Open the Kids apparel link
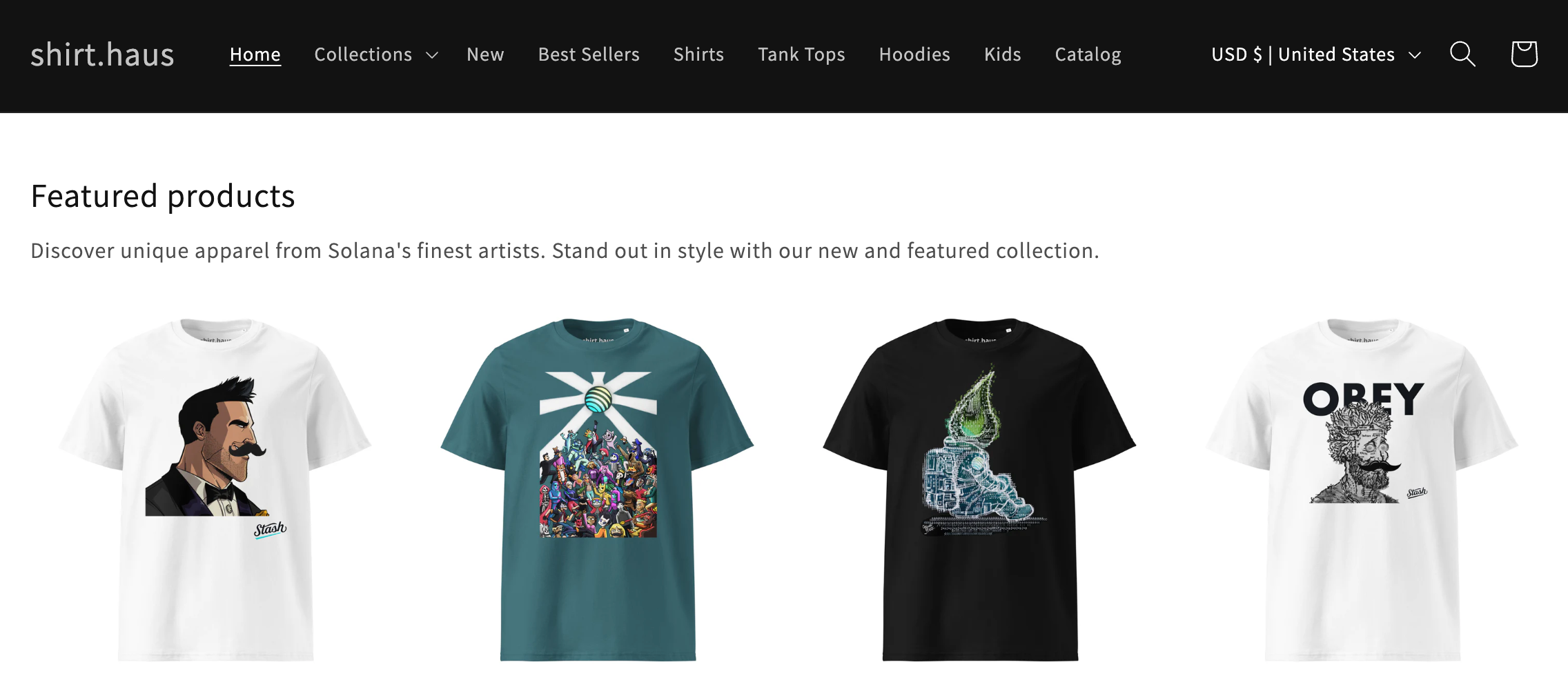The image size is (1568, 698). pyautogui.click(x=1002, y=54)
